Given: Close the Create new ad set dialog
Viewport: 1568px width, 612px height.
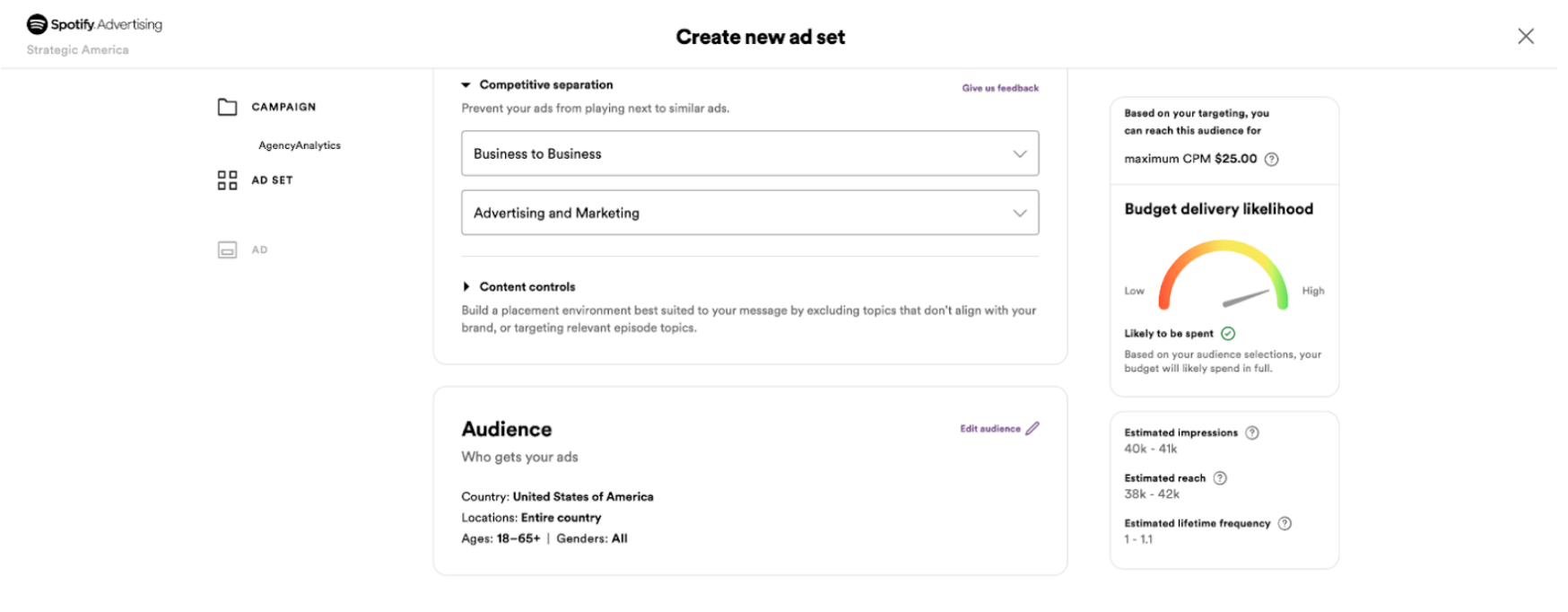Looking at the screenshot, I should click(x=1525, y=36).
